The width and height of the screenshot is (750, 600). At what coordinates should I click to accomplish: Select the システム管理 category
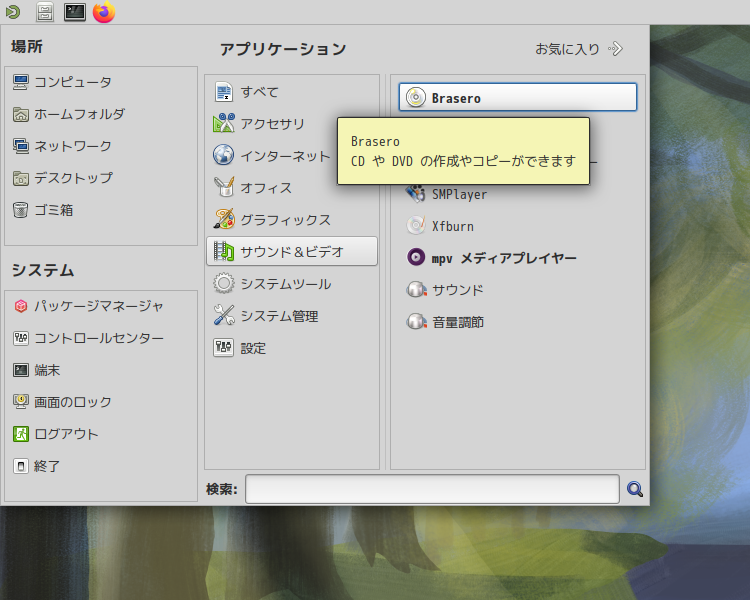(292, 316)
